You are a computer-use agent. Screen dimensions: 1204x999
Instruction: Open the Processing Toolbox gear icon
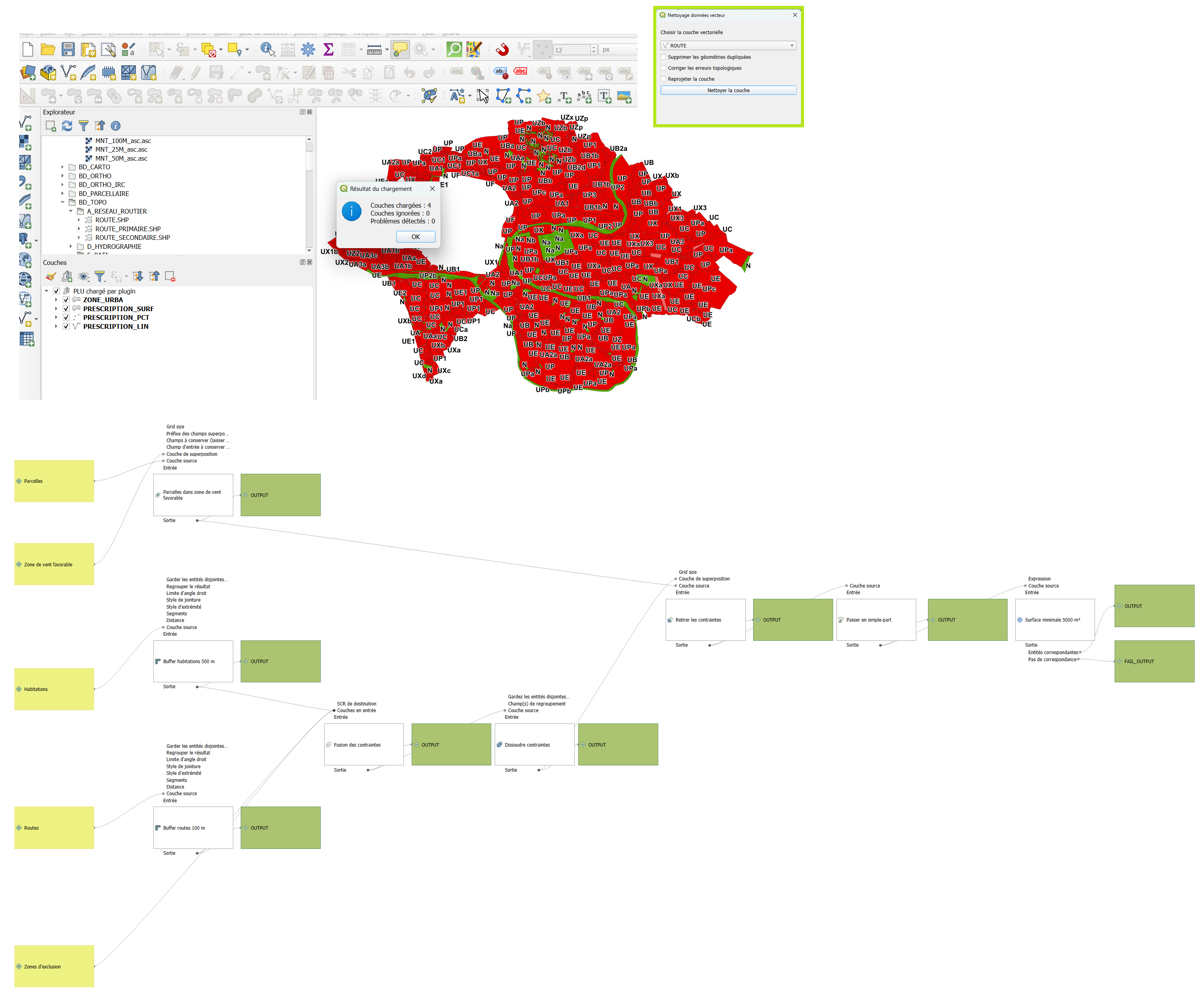tap(308, 50)
